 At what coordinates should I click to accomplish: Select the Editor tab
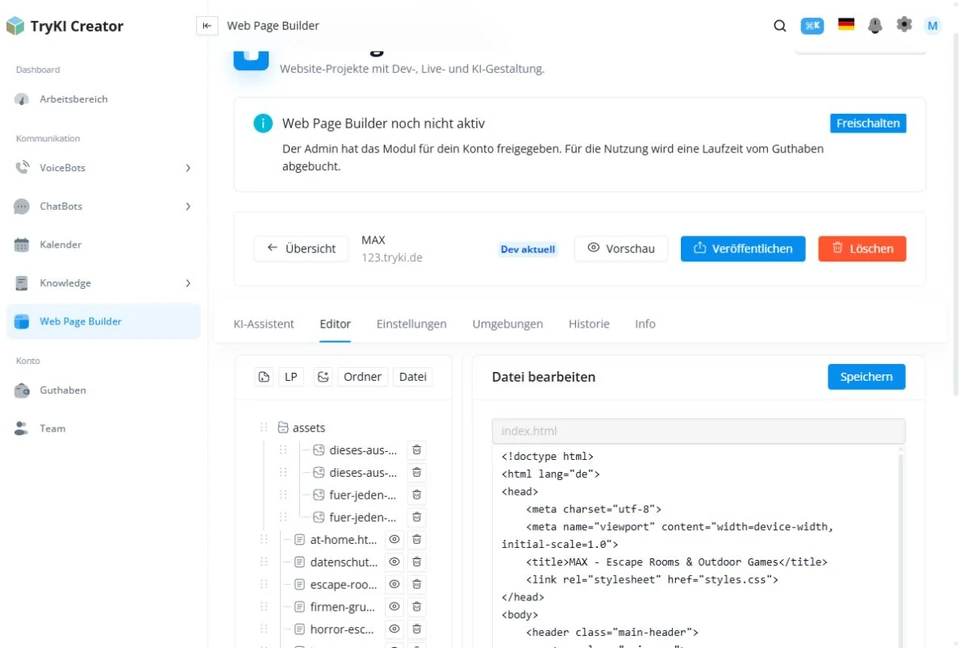click(335, 324)
